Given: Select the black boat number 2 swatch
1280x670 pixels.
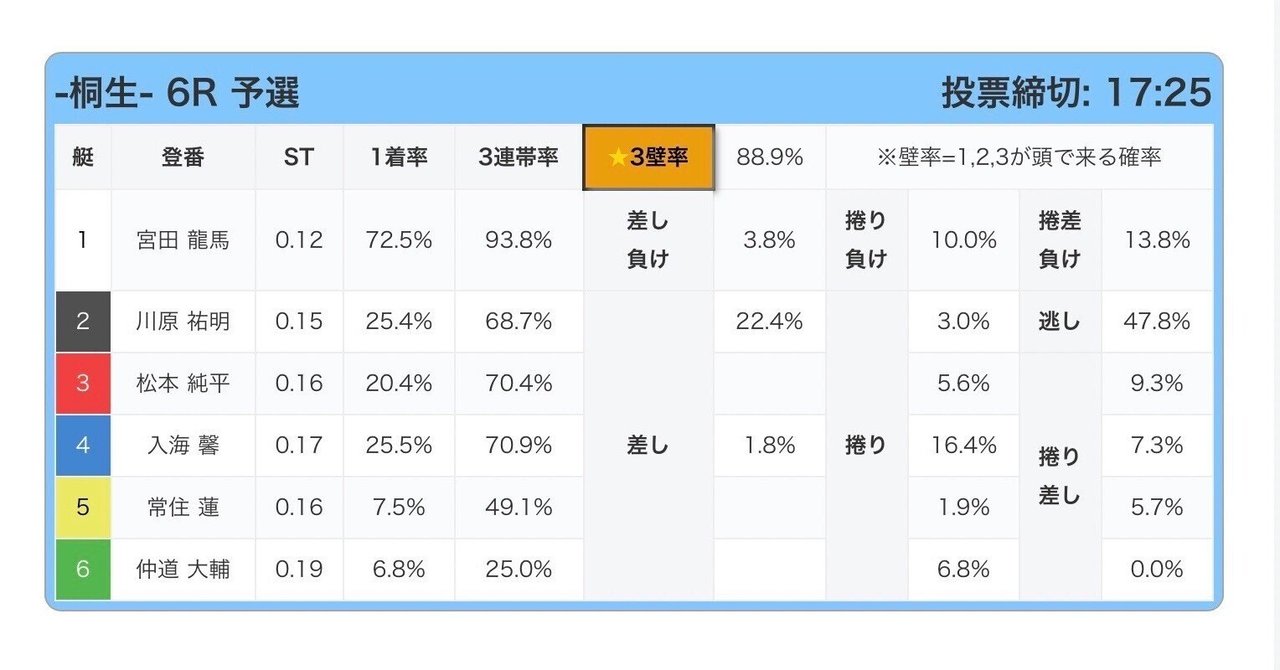Looking at the screenshot, I should (83, 321).
